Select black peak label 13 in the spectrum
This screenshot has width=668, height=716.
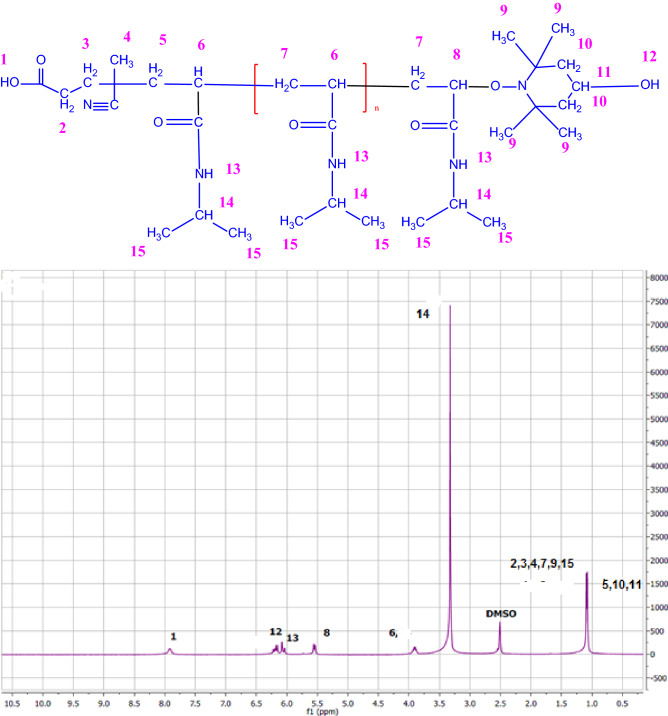292,637
